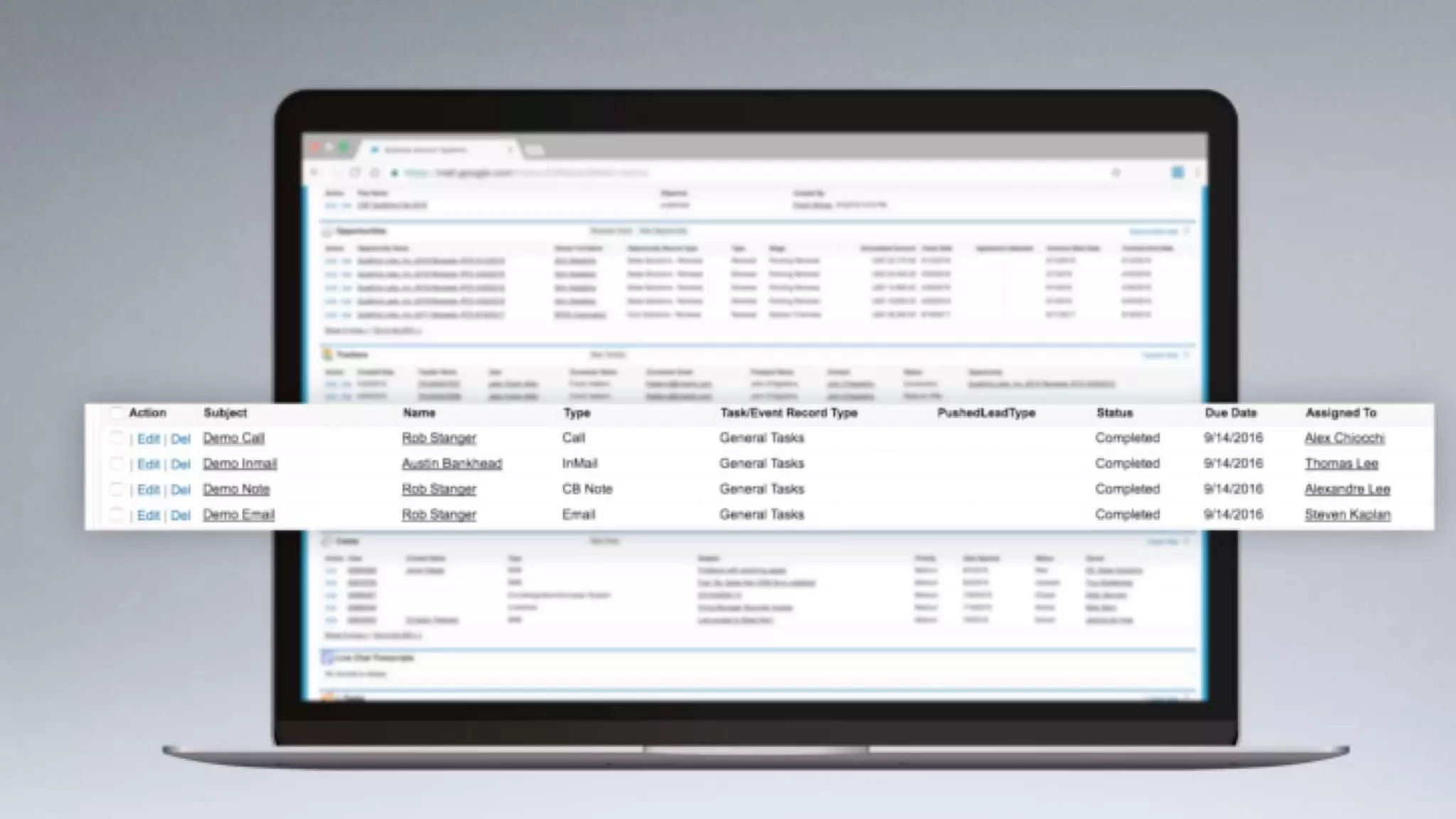The height and width of the screenshot is (819, 1456).
Task: Tick the select-all checkbox beside Action header
Action: pyautogui.click(x=116, y=413)
